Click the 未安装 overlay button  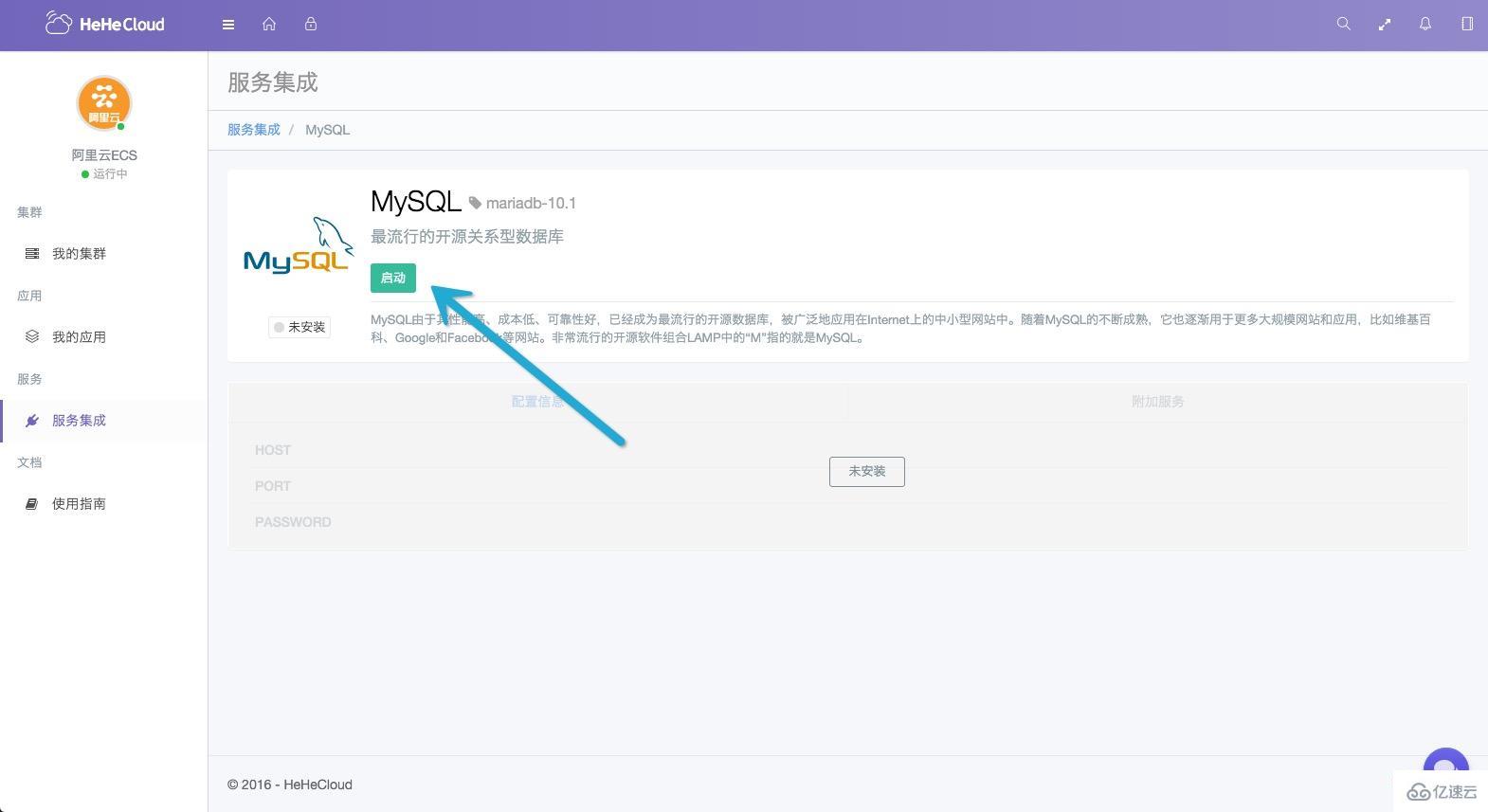pos(867,471)
